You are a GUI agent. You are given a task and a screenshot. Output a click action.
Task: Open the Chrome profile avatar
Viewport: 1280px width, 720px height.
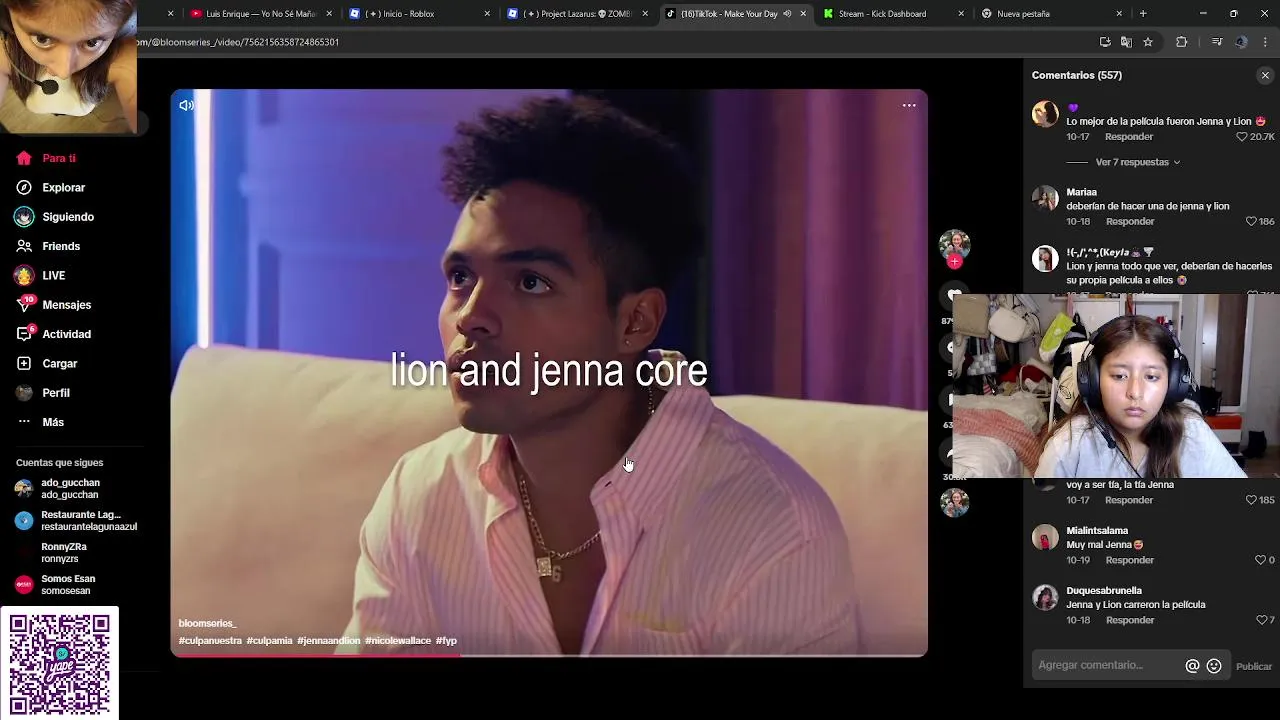point(1241,42)
